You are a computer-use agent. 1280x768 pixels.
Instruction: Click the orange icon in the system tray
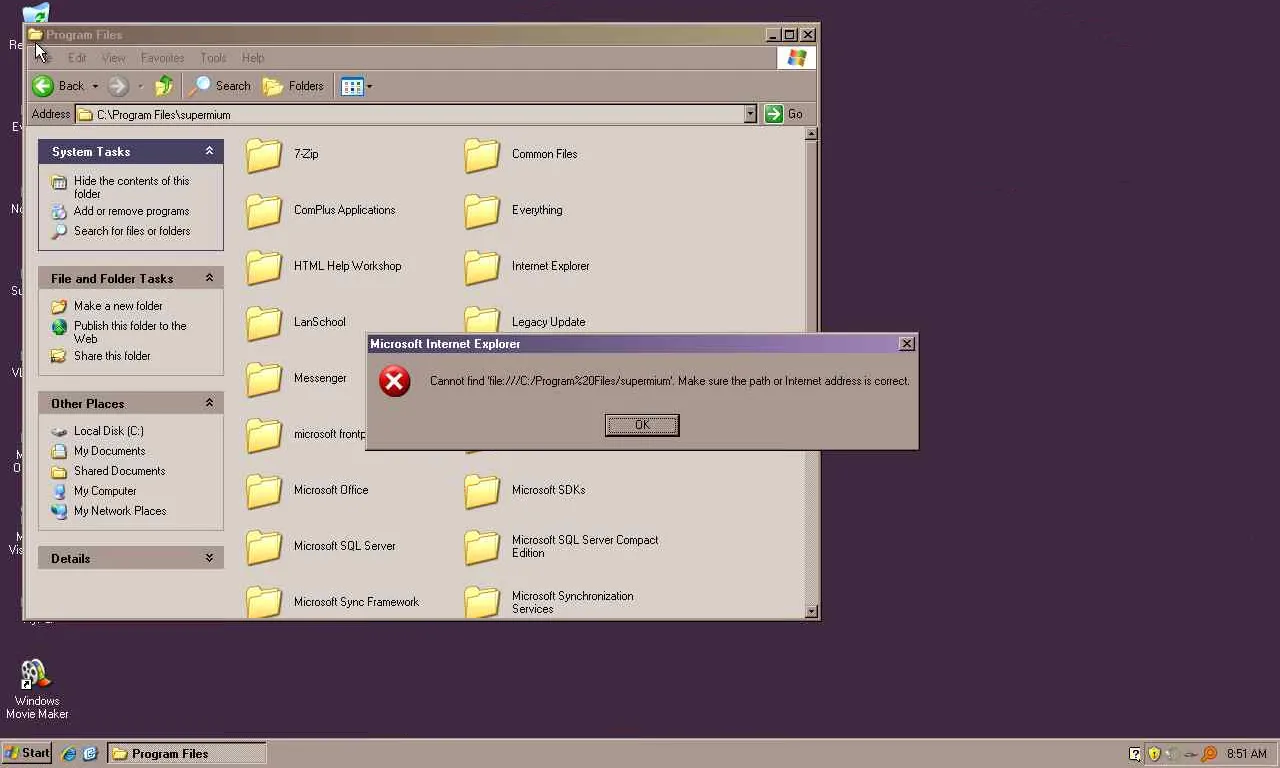tap(1209, 754)
